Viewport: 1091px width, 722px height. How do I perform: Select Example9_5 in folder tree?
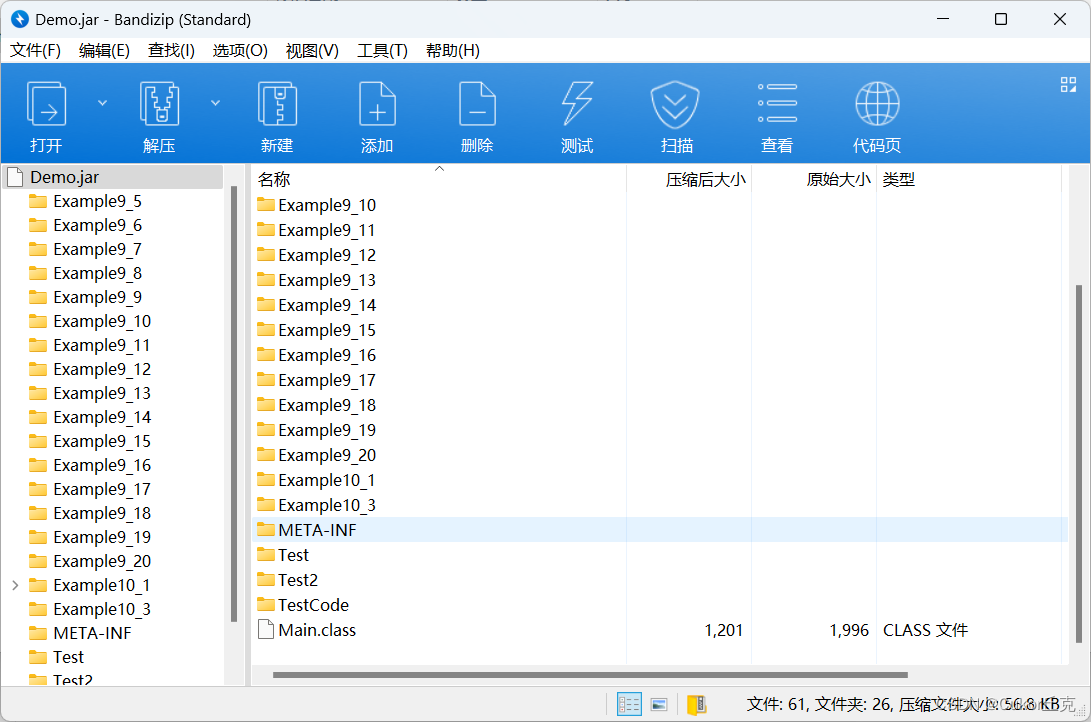97,202
